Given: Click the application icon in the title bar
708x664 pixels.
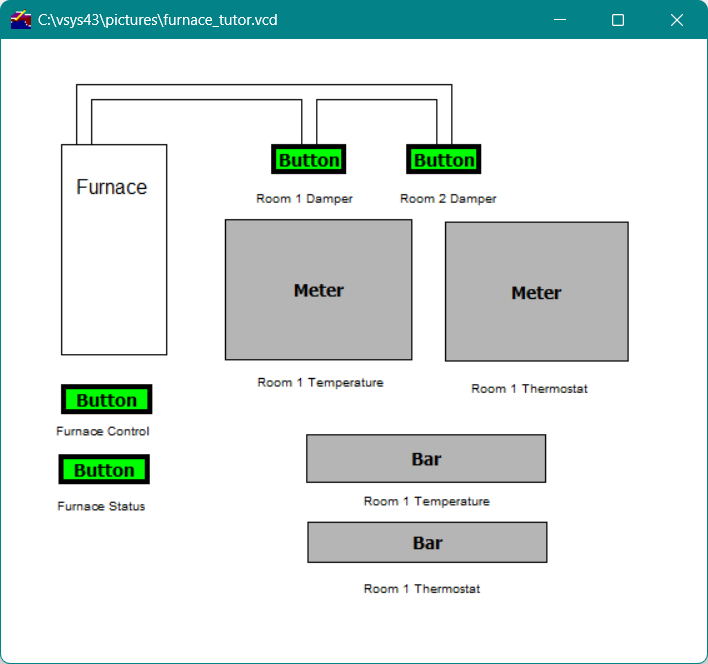Looking at the screenshot, I should (21, 20).
